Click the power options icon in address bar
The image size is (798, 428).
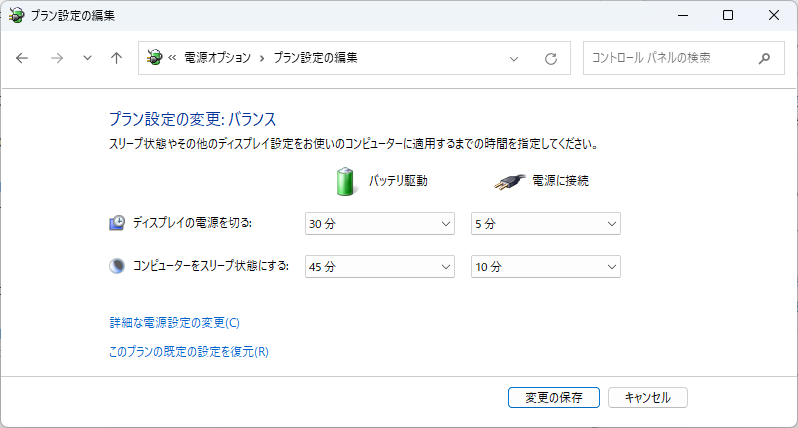click(x=154, y=58)
